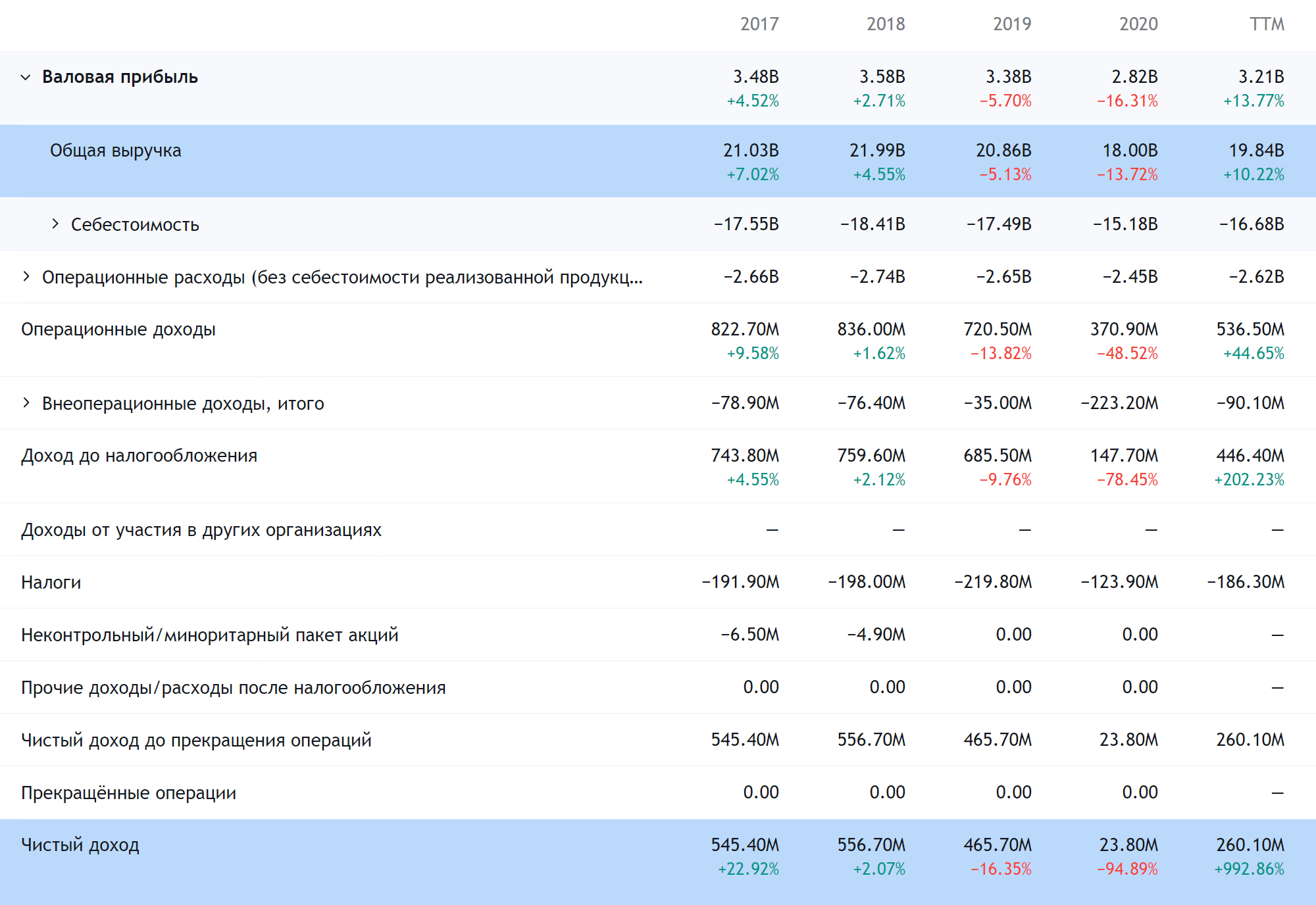Click gross profit value 3.48B
This screenshot has height=905, width=1316.
tap(756, 77)
